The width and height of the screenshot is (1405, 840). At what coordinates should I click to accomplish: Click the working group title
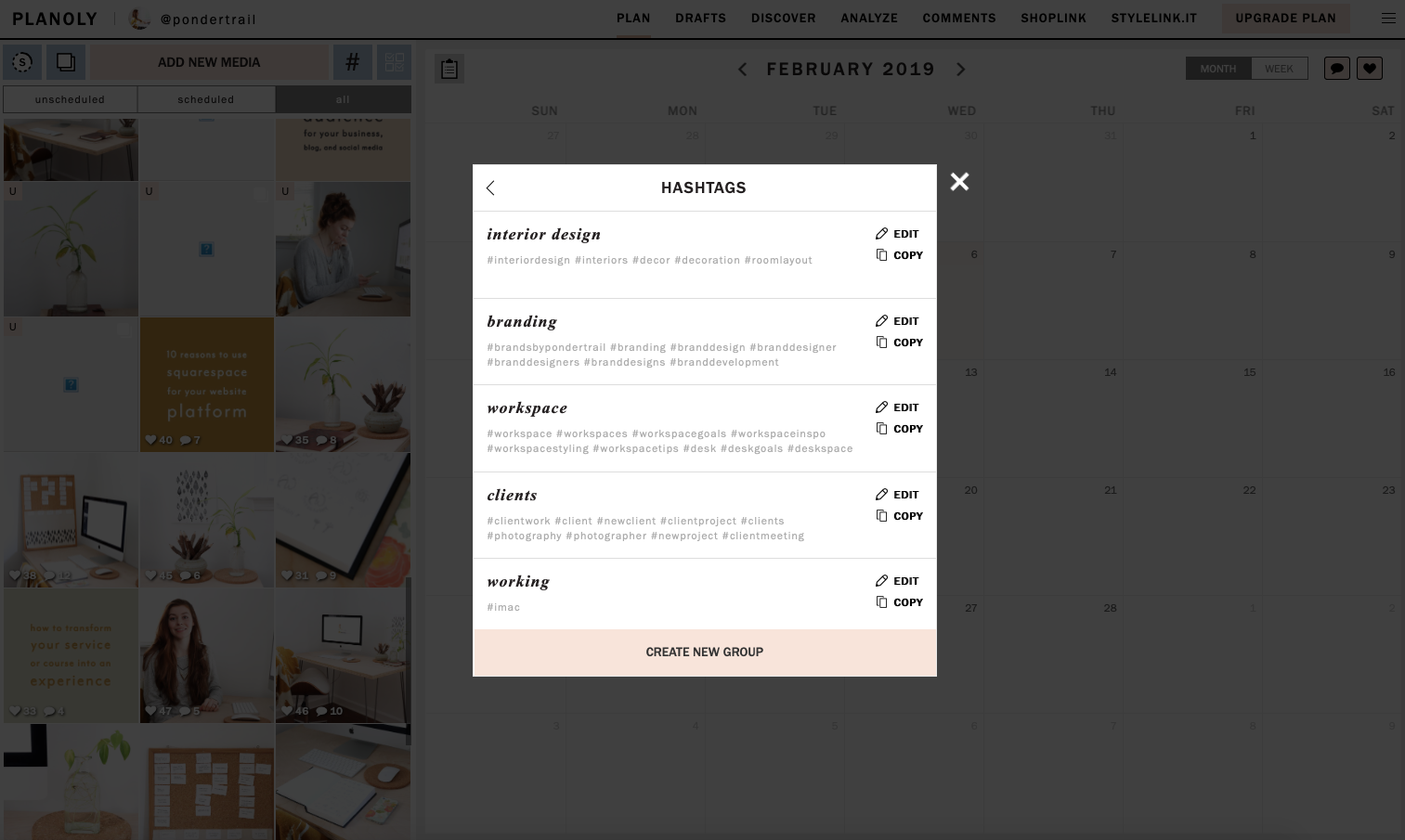point(518,582)
